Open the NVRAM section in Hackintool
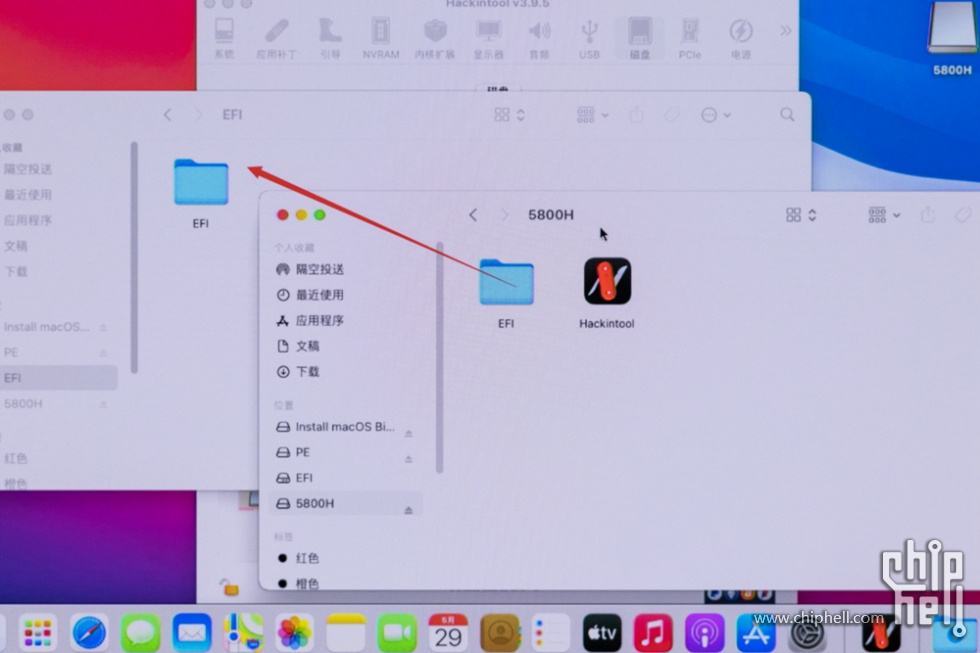The image size is (980, 653). pos(381,39)
